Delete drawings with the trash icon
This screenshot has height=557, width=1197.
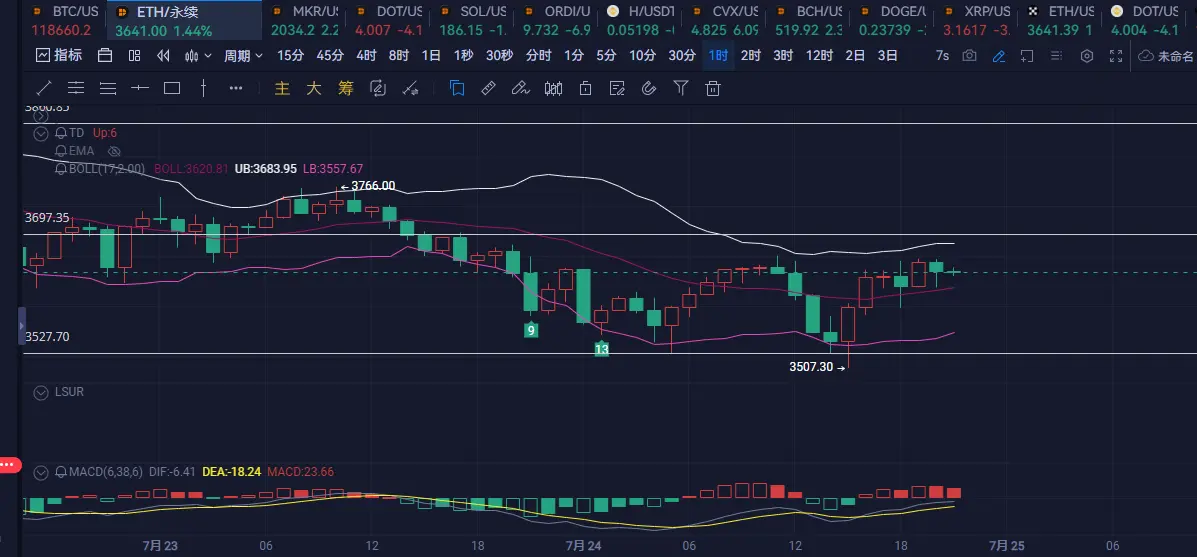[x=712, y=88]
